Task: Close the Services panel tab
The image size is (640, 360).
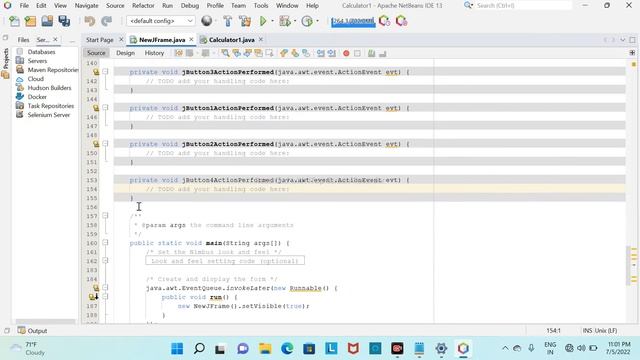Action: (x=56, y=40)
